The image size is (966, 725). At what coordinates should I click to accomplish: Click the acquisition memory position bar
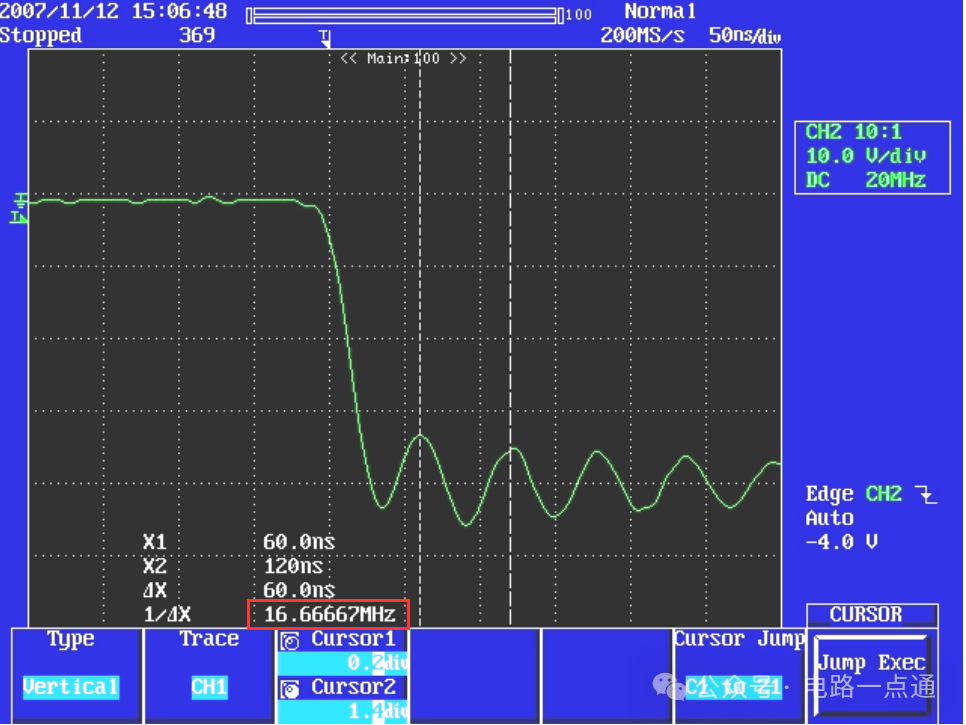click(405, 15)
